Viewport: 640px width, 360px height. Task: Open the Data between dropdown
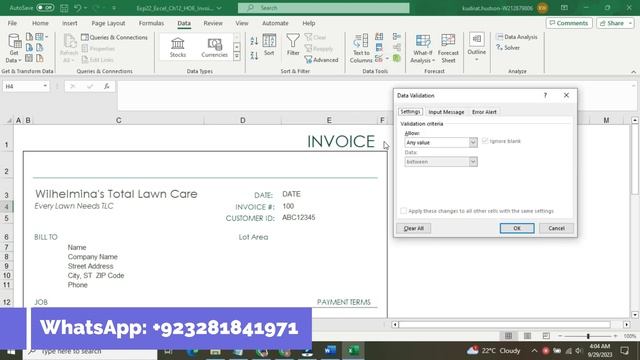[x=473, y=162]
